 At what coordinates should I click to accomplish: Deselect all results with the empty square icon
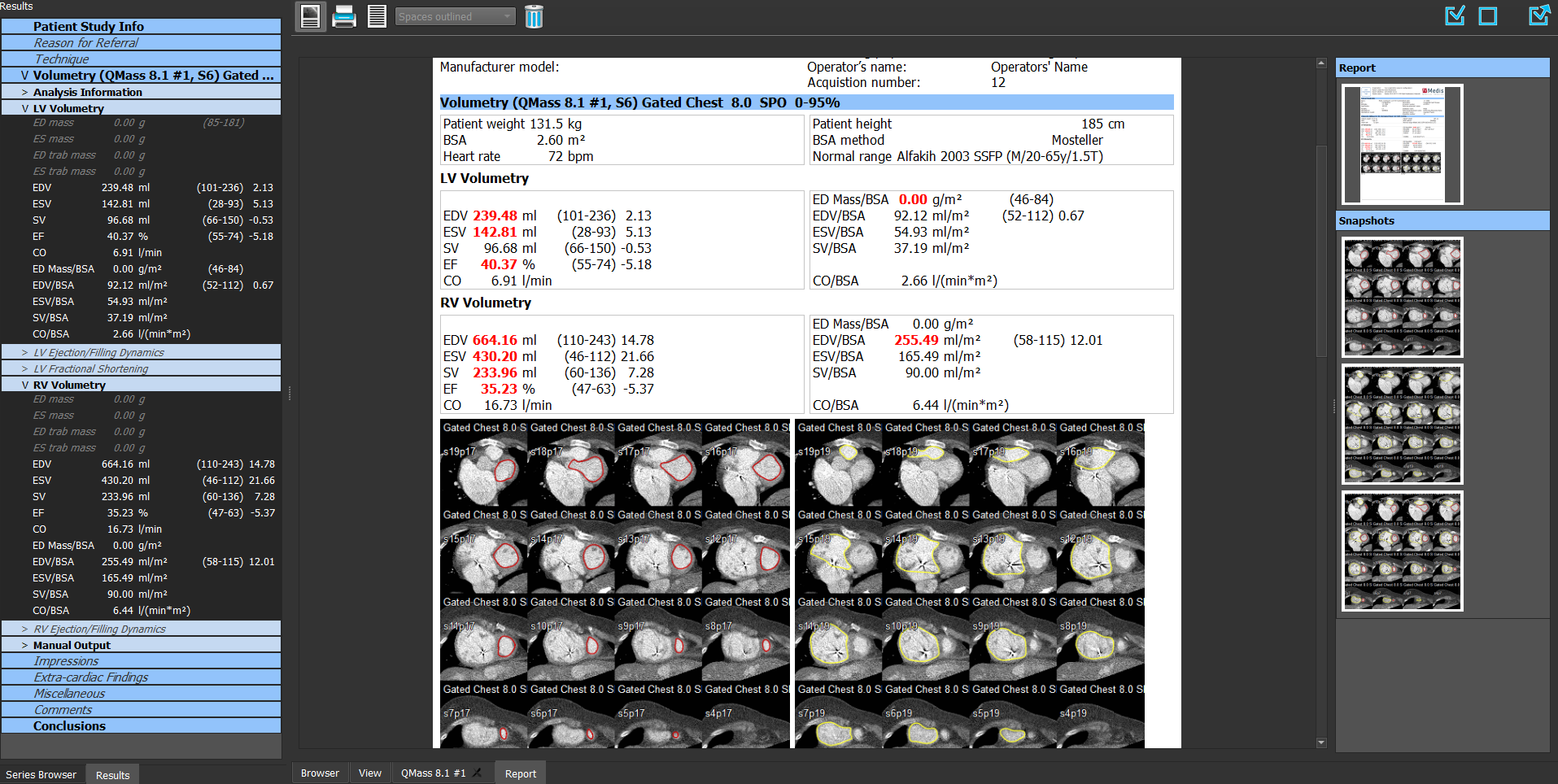pos(1490,15)
